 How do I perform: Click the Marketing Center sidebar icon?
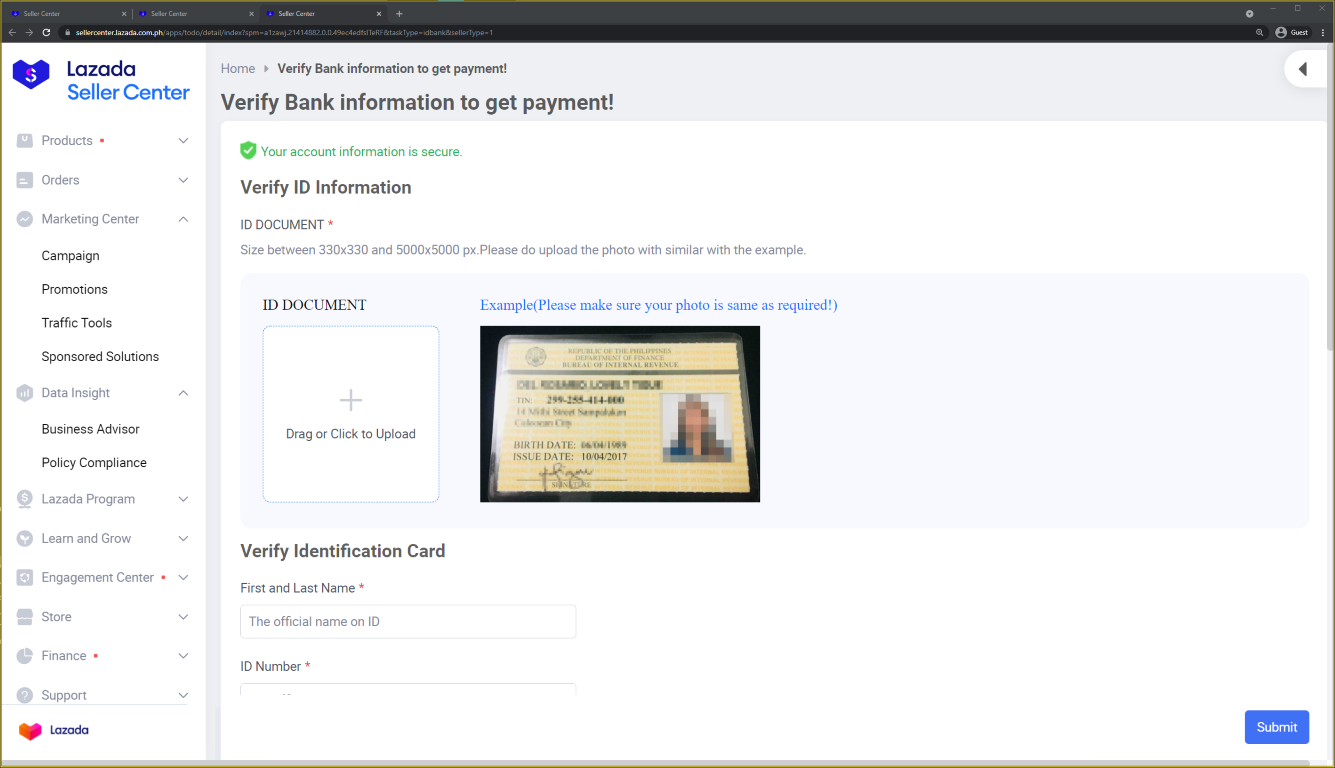[x=25, y=219]
